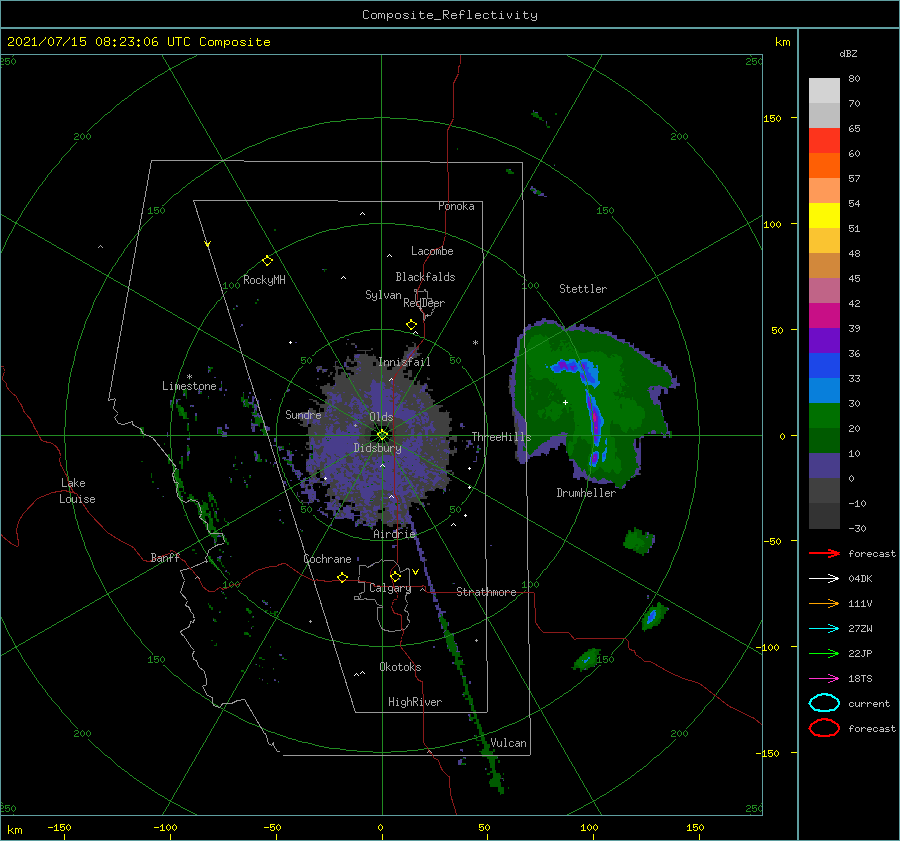
Task: Click the RockyMH label
Action: (x=264, y=280)
